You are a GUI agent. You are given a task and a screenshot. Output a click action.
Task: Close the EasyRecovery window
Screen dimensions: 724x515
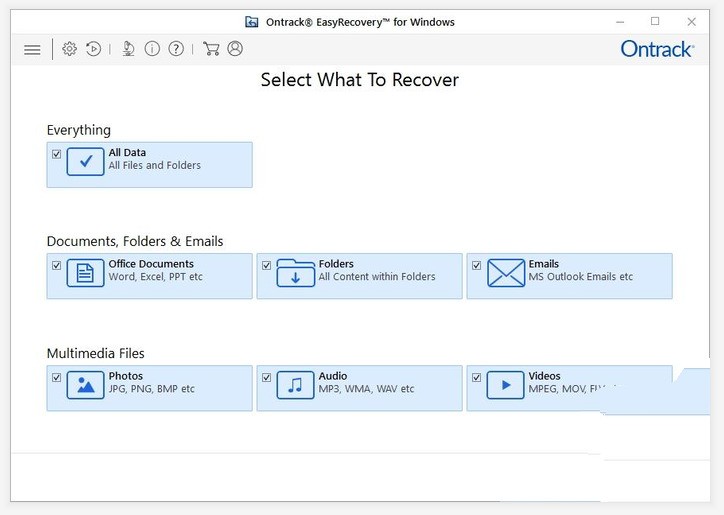point(691,22)
